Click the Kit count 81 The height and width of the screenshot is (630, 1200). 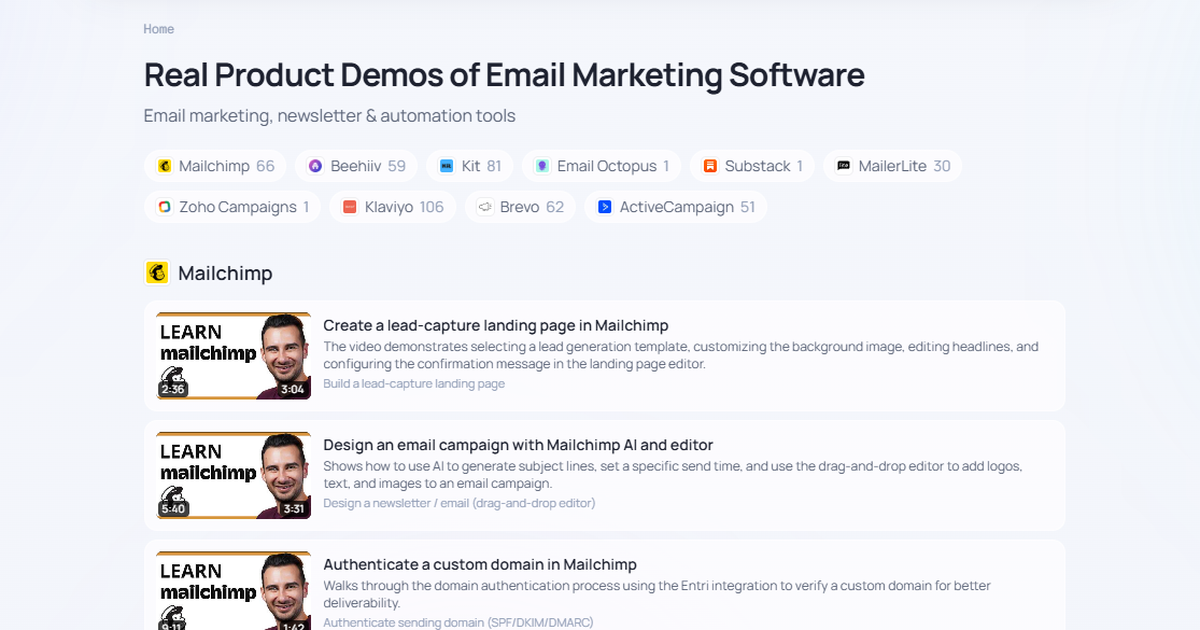coord(494,166)
